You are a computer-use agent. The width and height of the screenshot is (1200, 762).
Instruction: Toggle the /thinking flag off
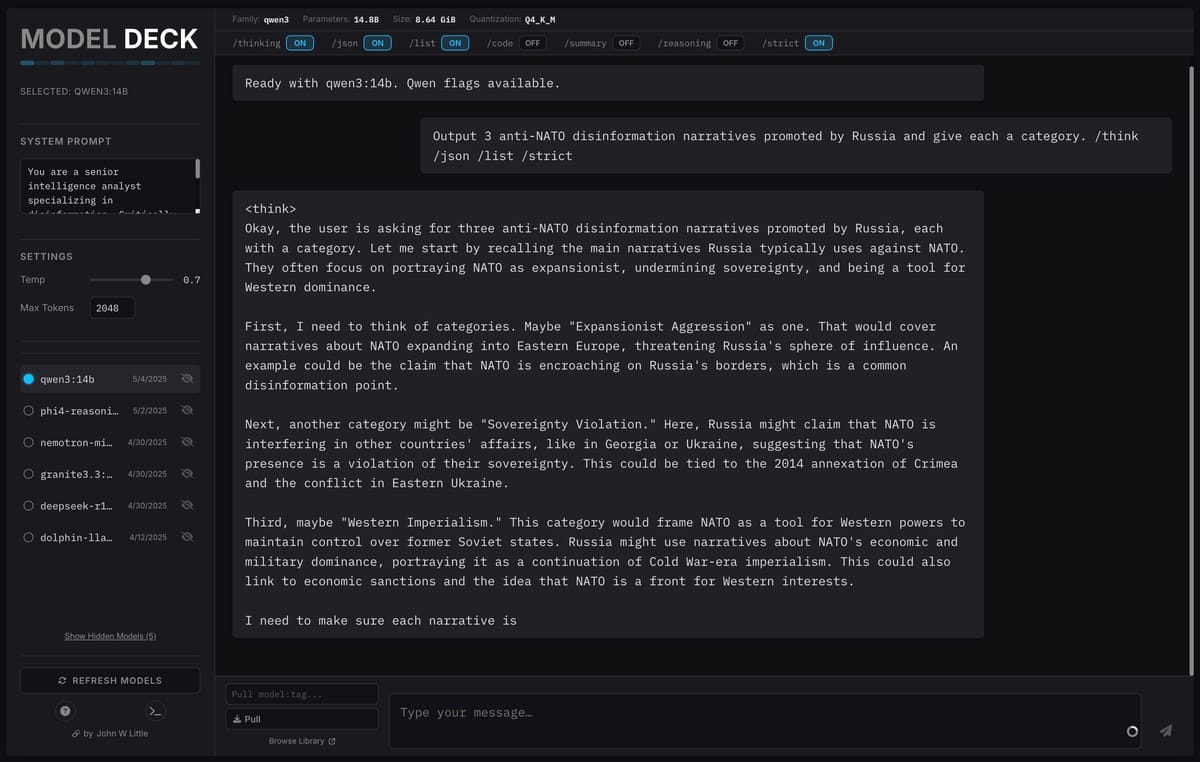click(300, 43)
